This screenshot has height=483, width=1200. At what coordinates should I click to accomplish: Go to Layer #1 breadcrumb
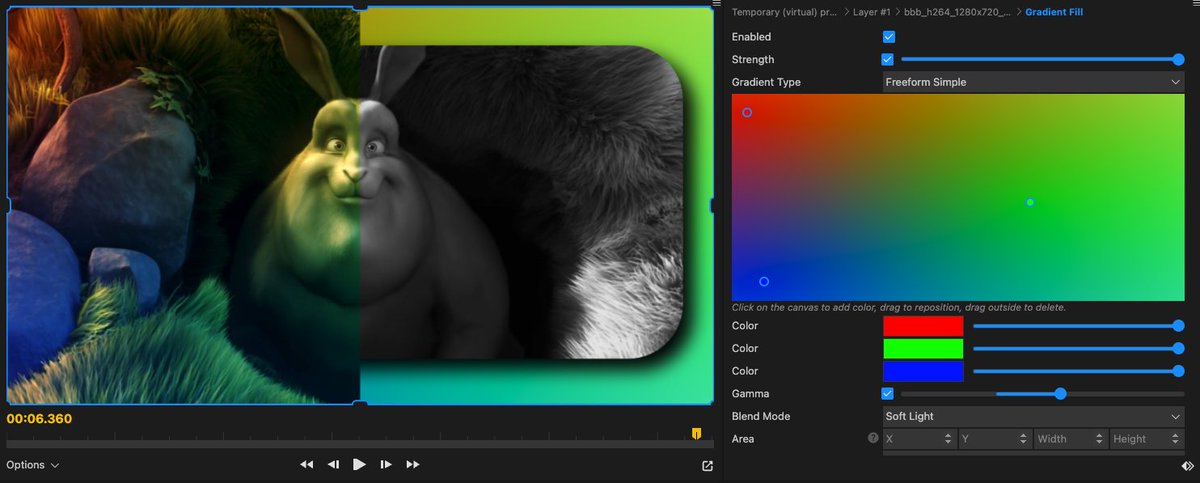pos(872,12)
